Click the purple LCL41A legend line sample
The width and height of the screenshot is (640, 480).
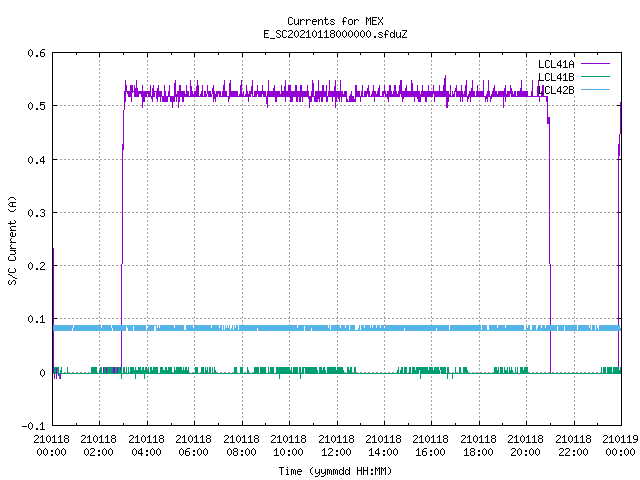[595, 64]
